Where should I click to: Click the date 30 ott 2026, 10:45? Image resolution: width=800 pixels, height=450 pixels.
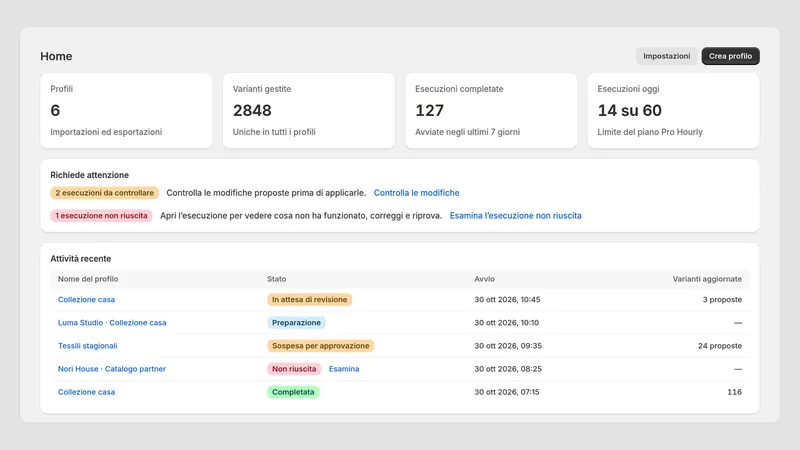coord(507,299)
